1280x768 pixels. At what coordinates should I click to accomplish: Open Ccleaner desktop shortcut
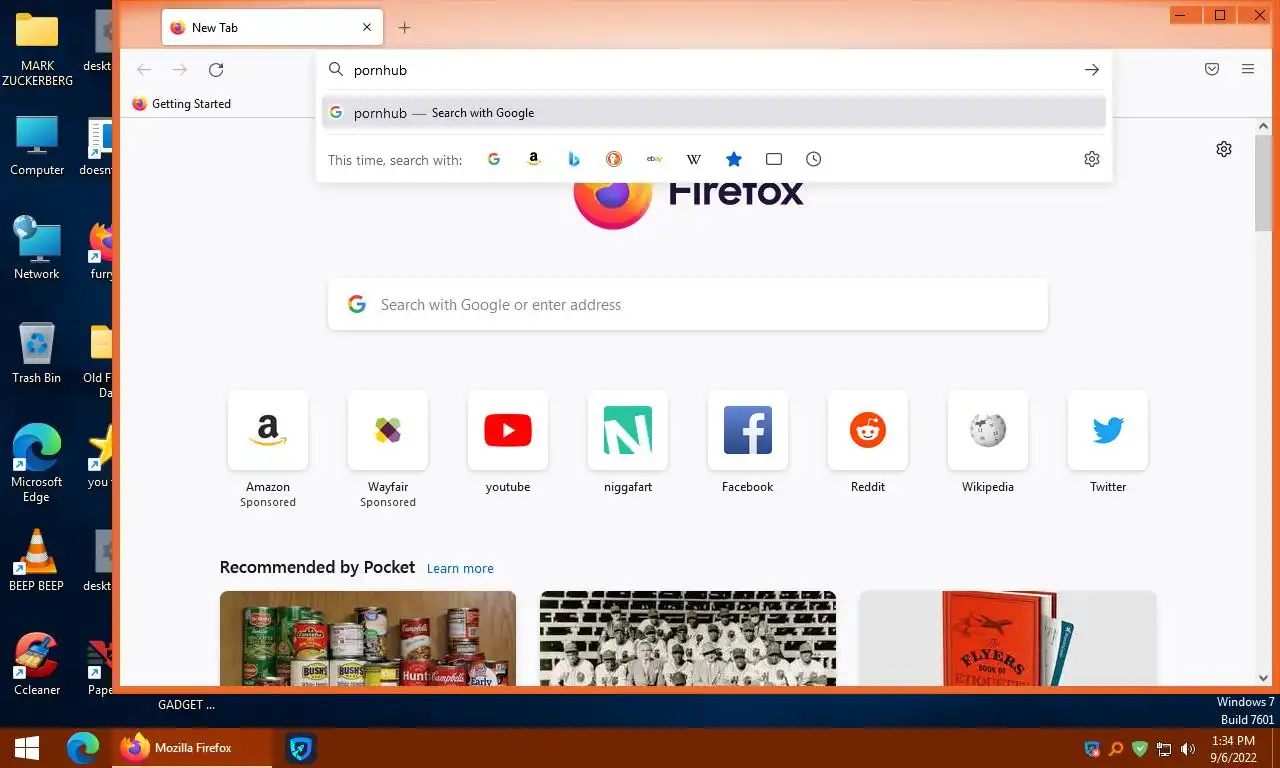click(37, 665)
